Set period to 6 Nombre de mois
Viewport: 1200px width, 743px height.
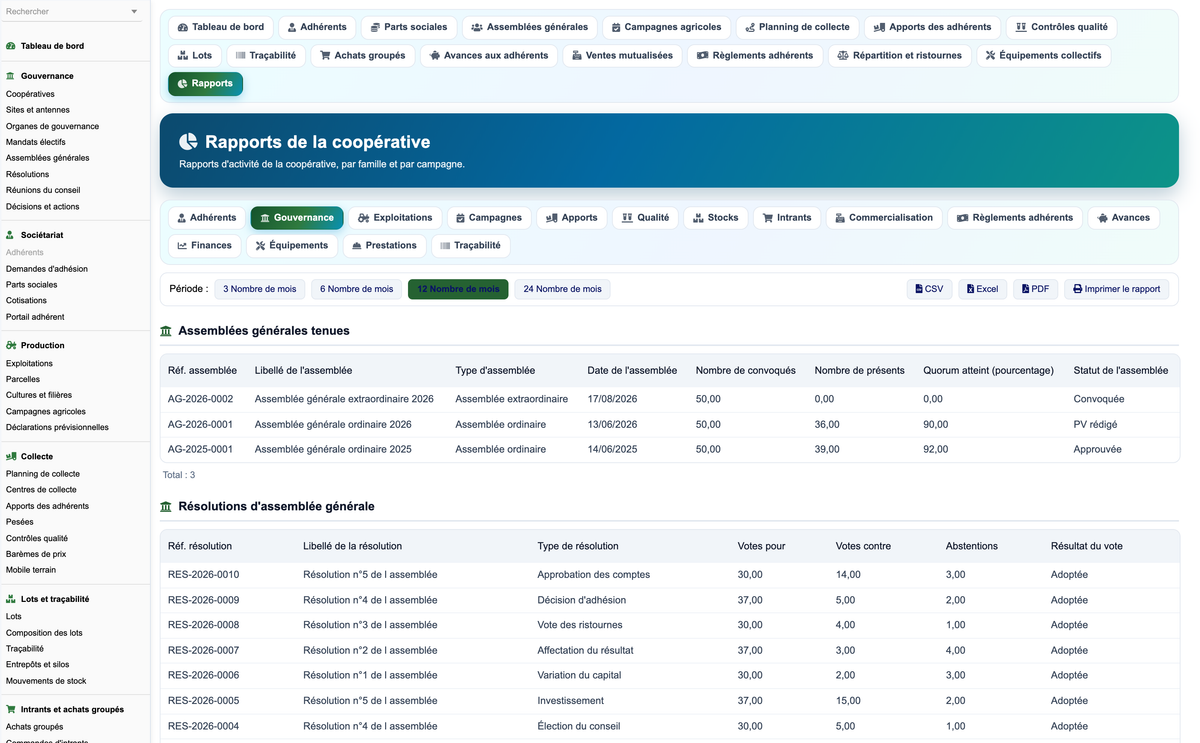click(x=356, y=289)
